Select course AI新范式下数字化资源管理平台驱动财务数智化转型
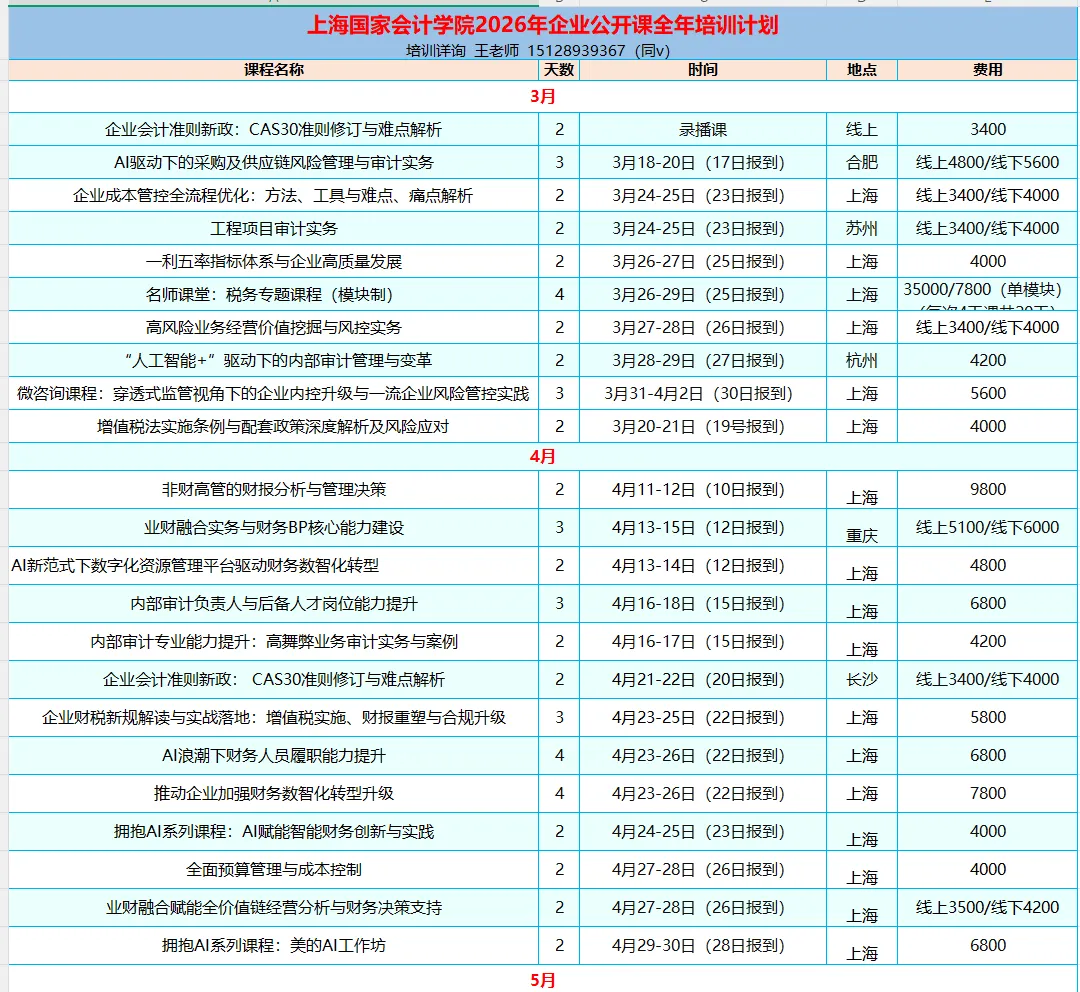1080x992 pixels. [273, 566]
